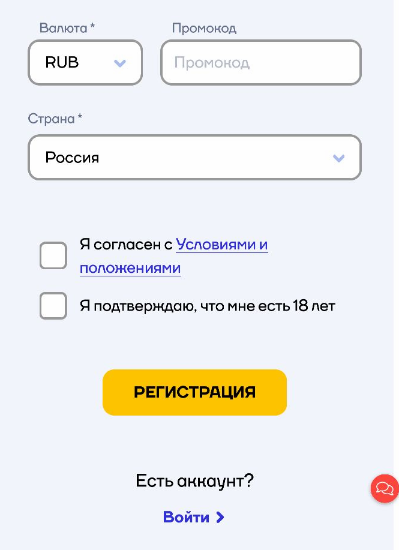The width and height of the screenshot is (399, 550).
Task: Click the 'Валюта *' field label
Action: pyautogui.click(x=67, y=28)
